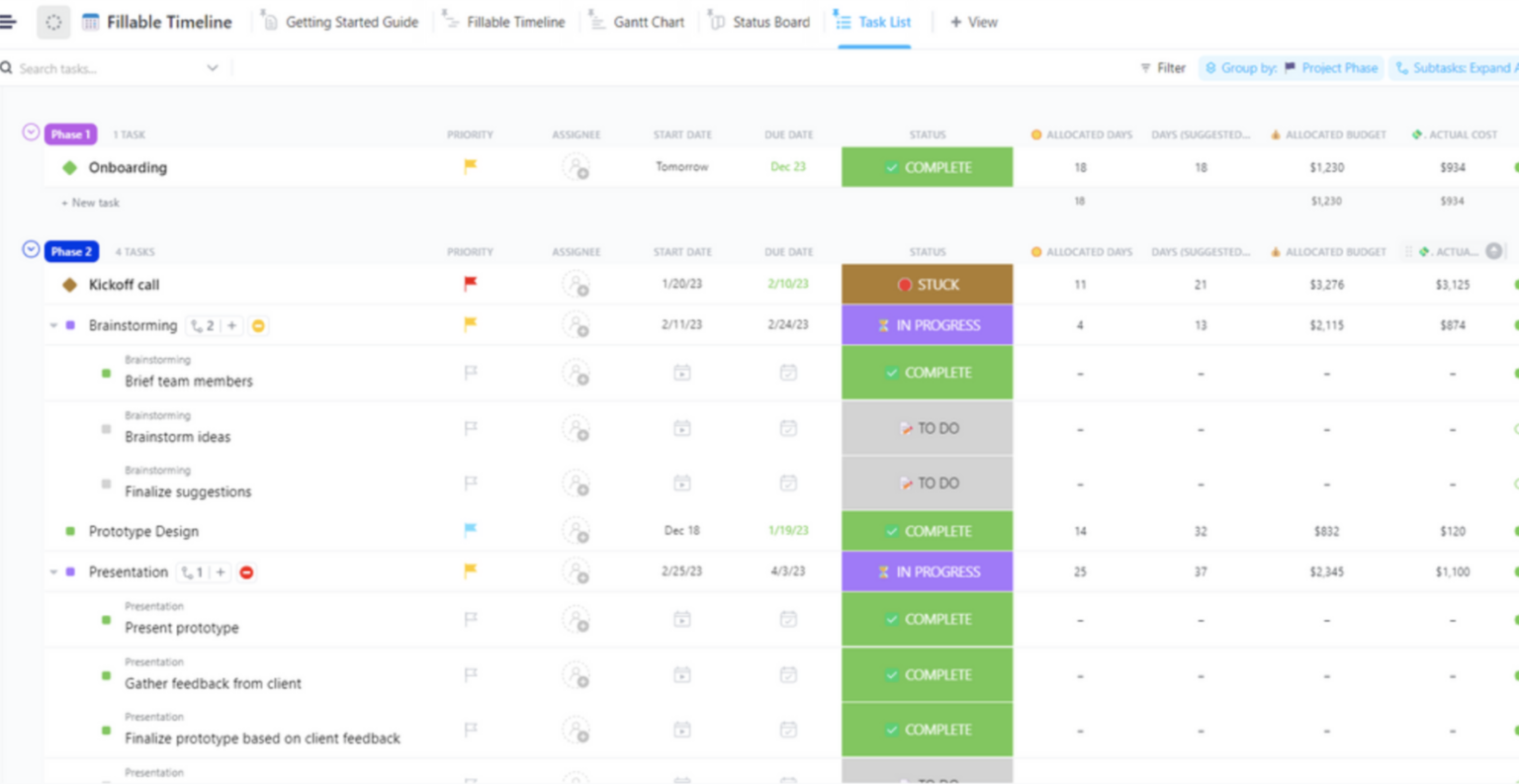The image size is (1519, 784).
Task: Open the start date calendar for Brainstorm ideas
Action: pos(681,428)
